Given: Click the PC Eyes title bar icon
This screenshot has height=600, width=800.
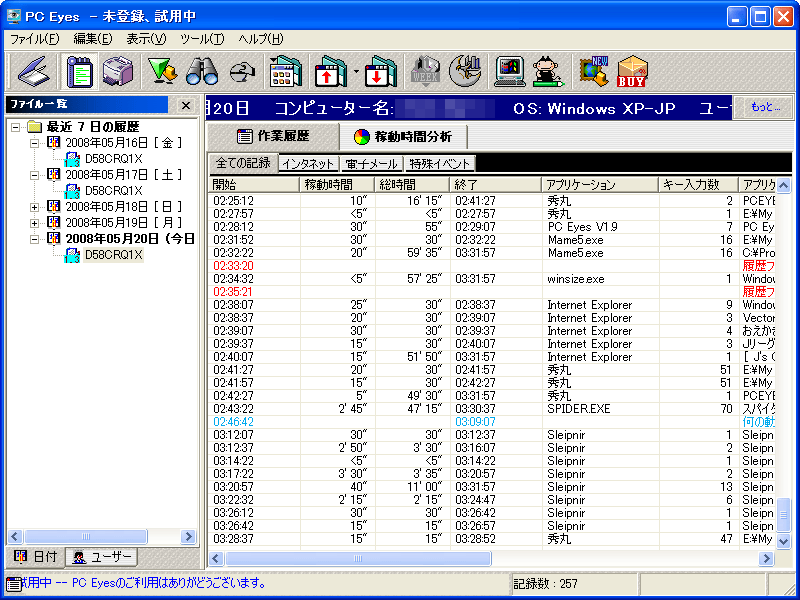Looking at the screenshot, I should (14, 16).
